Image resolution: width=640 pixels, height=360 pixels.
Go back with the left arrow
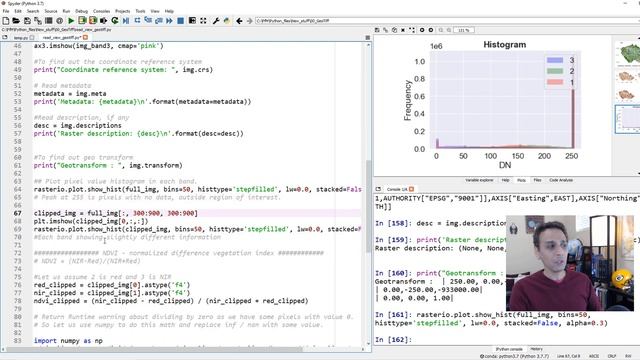click(239, 20)
